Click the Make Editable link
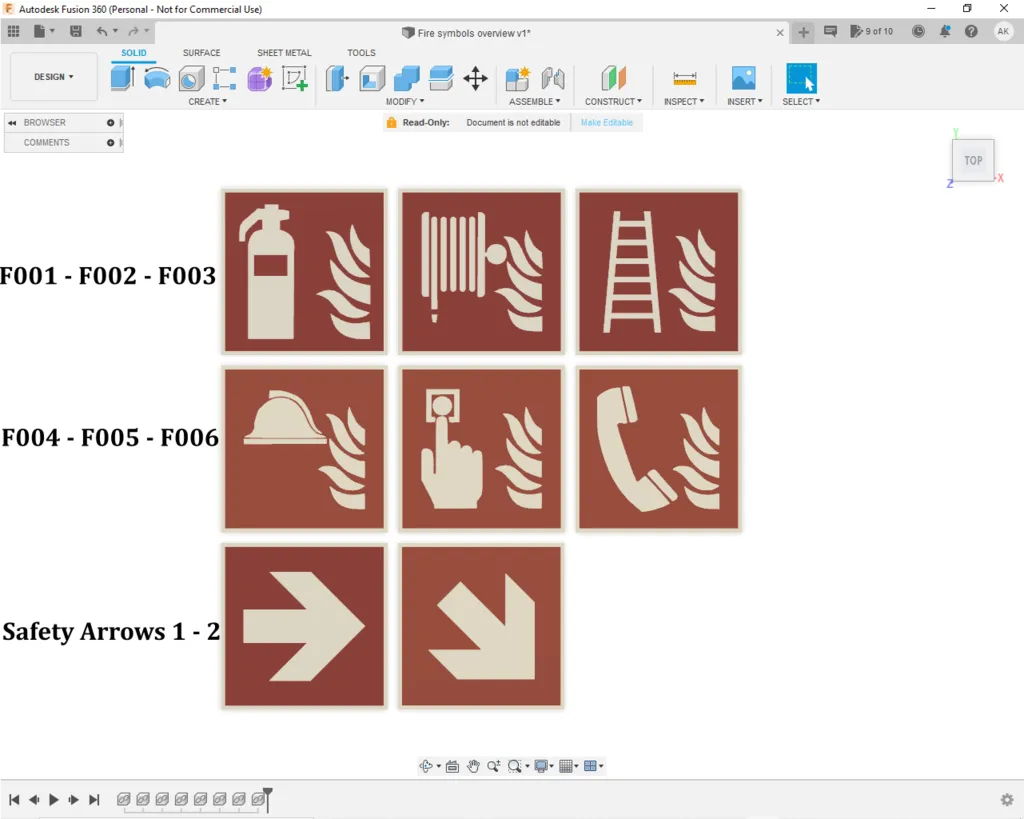Screen dimensions: 1024x819 coord(607,121)
